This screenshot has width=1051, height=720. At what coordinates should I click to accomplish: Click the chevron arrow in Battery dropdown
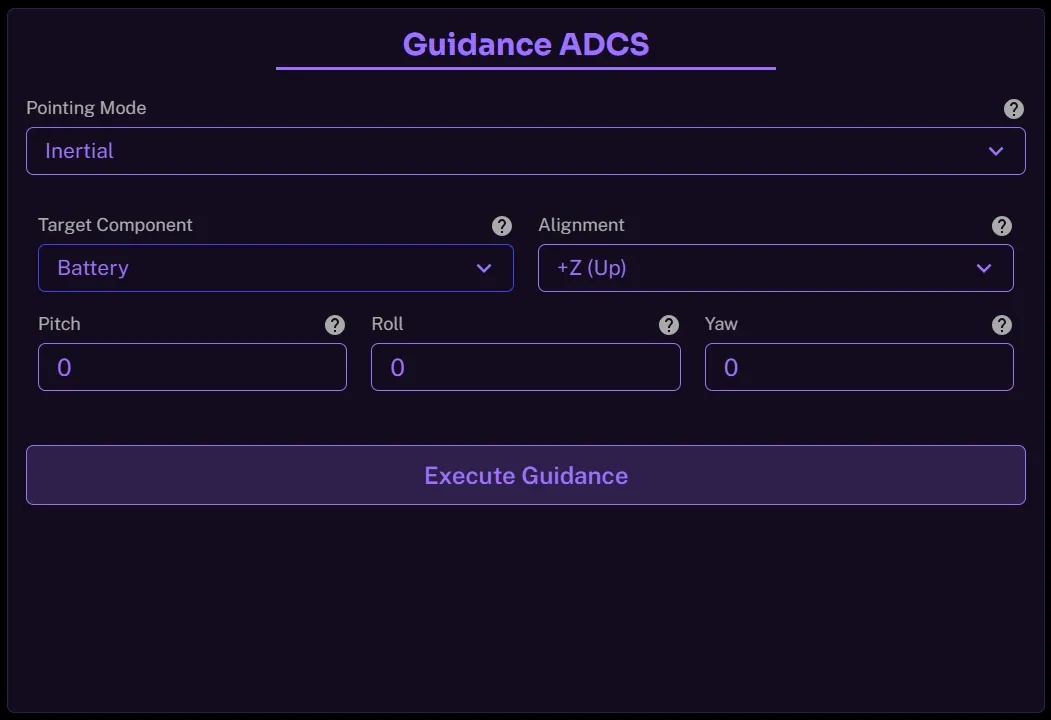(x=484, y=268)
